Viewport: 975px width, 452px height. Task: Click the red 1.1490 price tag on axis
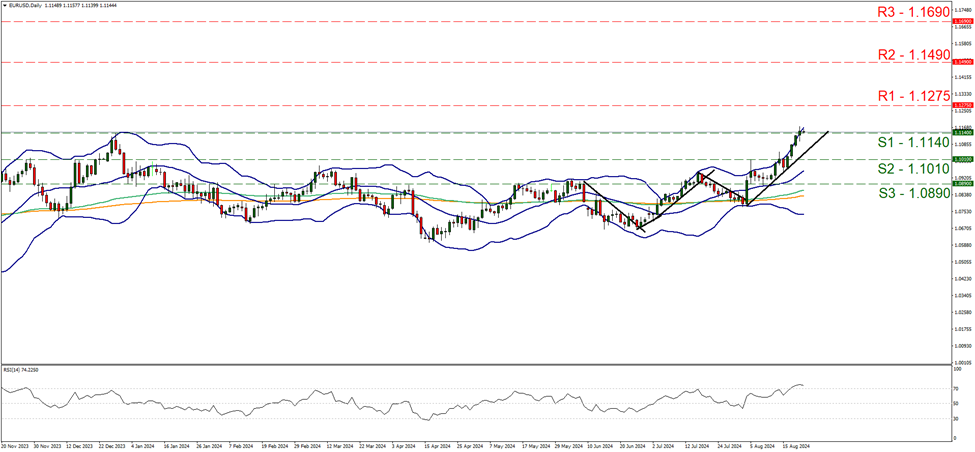click(x=961, y=63)
